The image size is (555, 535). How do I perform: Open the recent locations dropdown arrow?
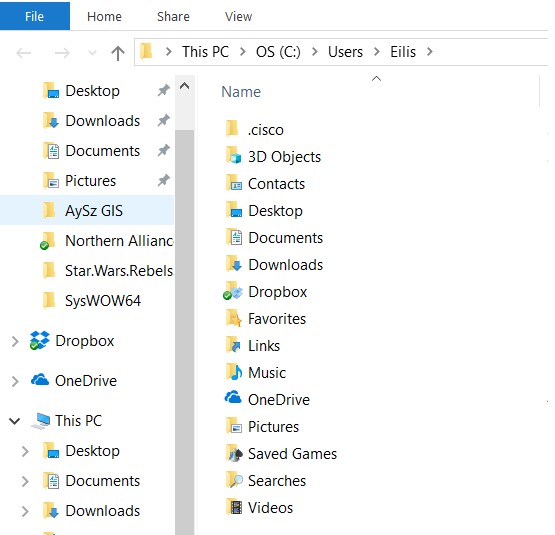pyautogui.click(x=92, y=53)
